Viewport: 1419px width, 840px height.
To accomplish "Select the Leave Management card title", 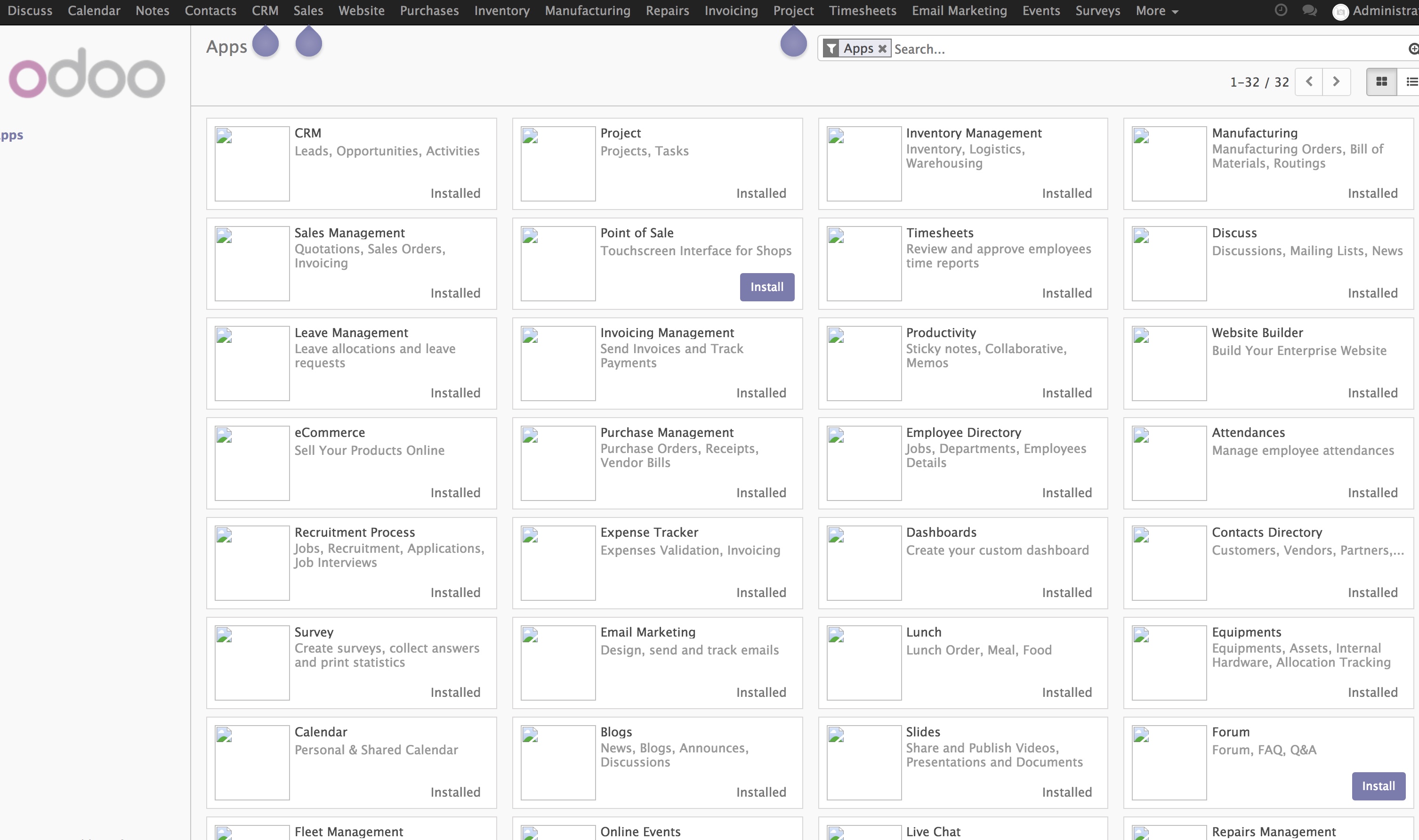I will 351,333.
